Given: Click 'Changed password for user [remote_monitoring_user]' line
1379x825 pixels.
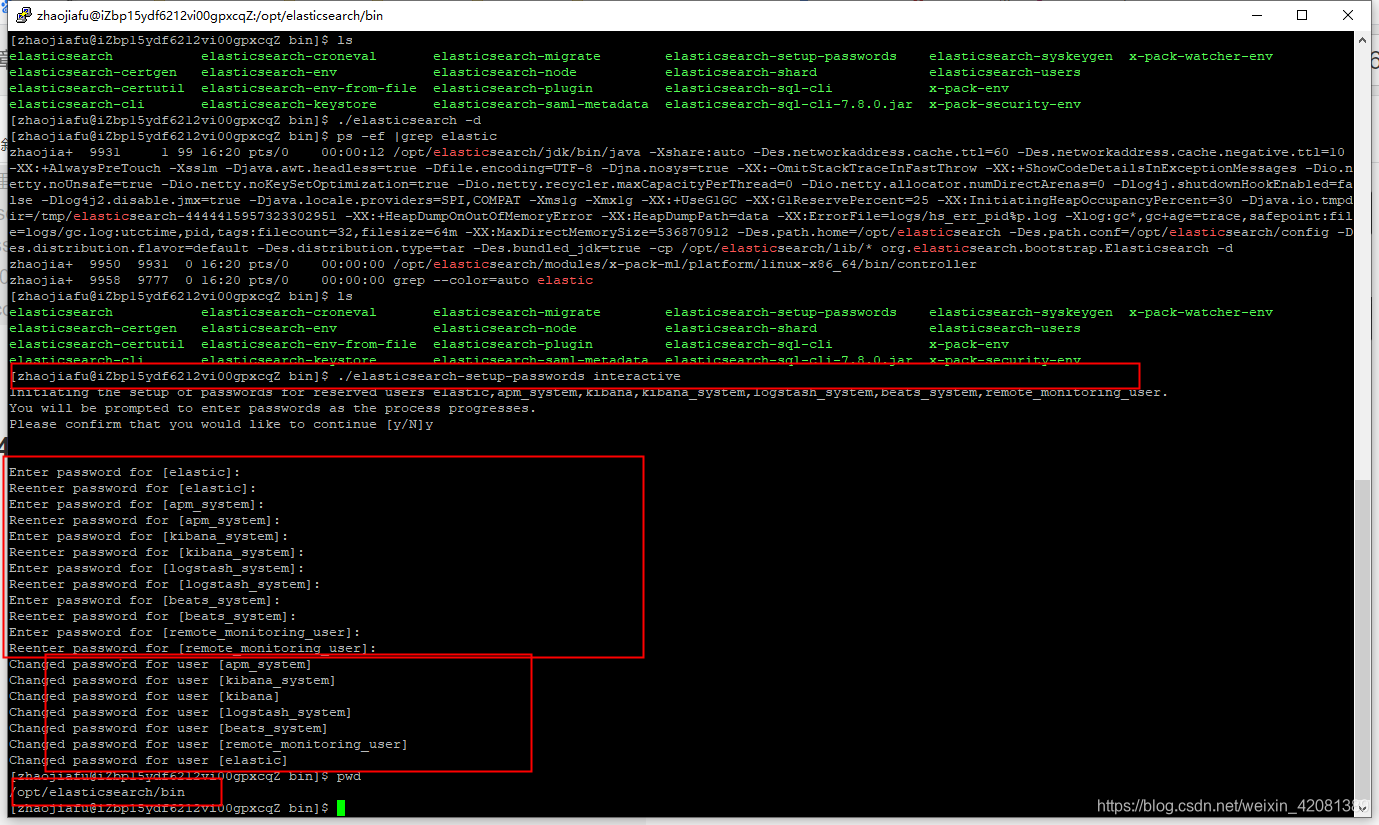Looking at the screenshot, I should coord(209,744).
